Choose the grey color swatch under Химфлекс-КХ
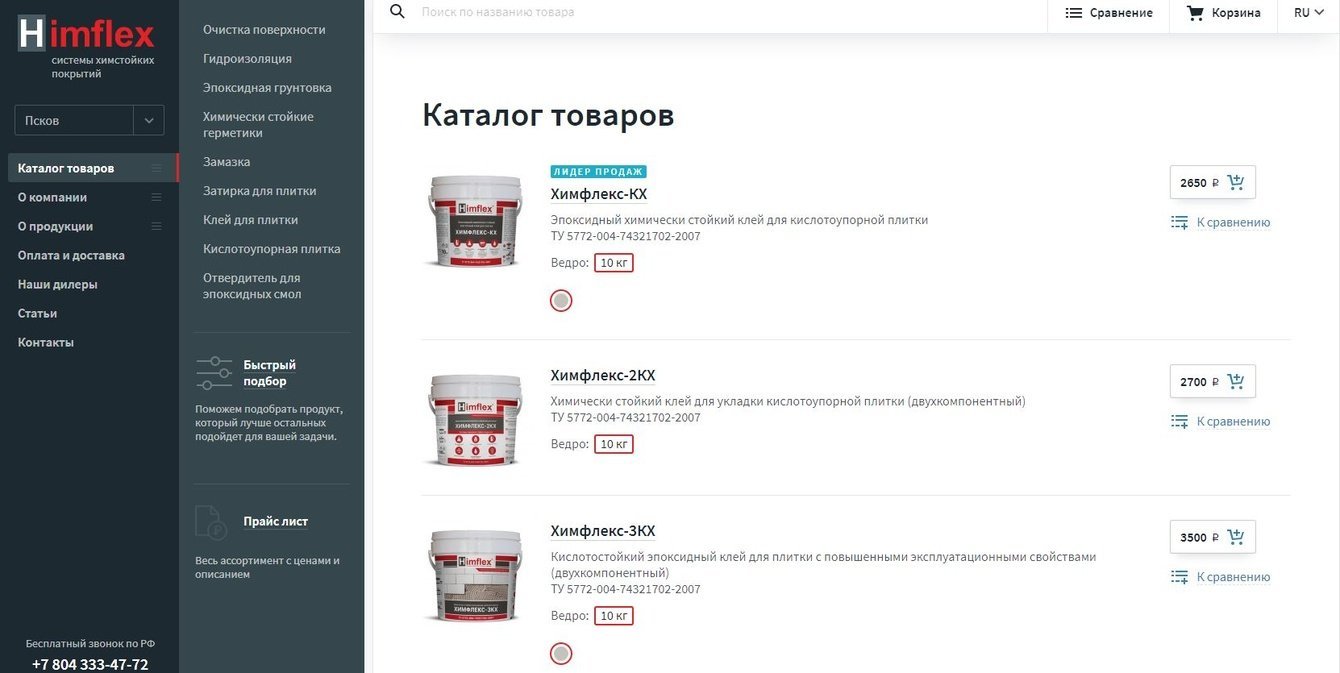The width and height of the screenshot is (1340, 673). 561,300
